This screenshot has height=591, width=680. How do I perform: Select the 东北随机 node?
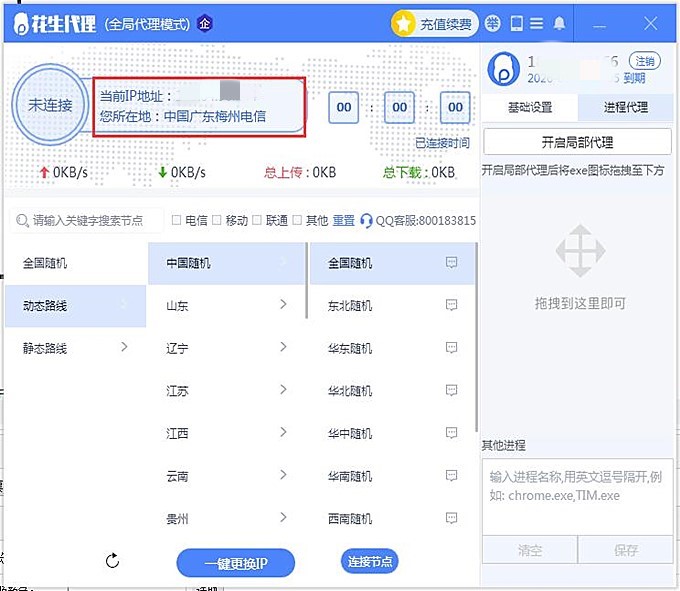click(x=392, y=306)
